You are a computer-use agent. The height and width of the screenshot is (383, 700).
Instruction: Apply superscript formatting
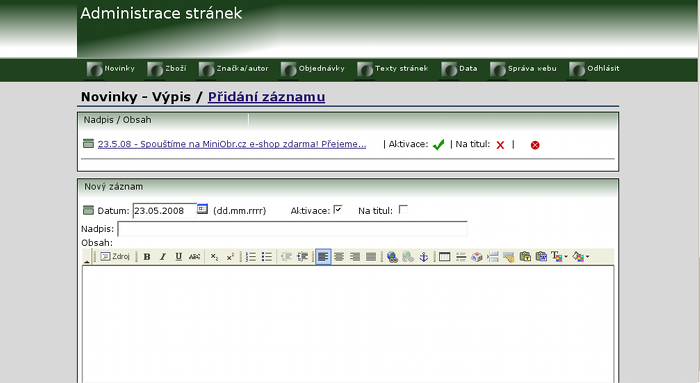coord(230,257)
